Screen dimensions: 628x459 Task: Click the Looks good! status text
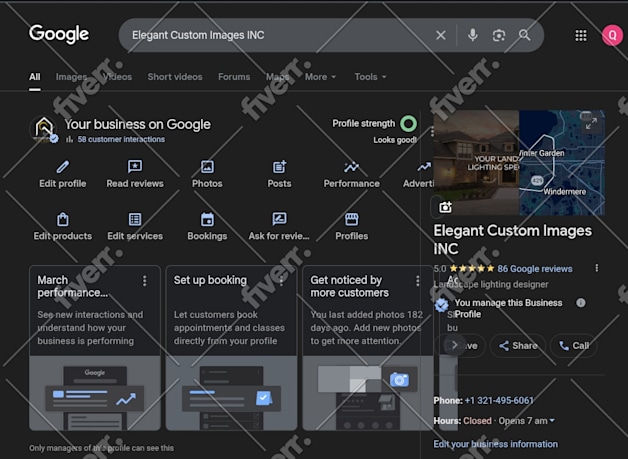tap(395, 140)
